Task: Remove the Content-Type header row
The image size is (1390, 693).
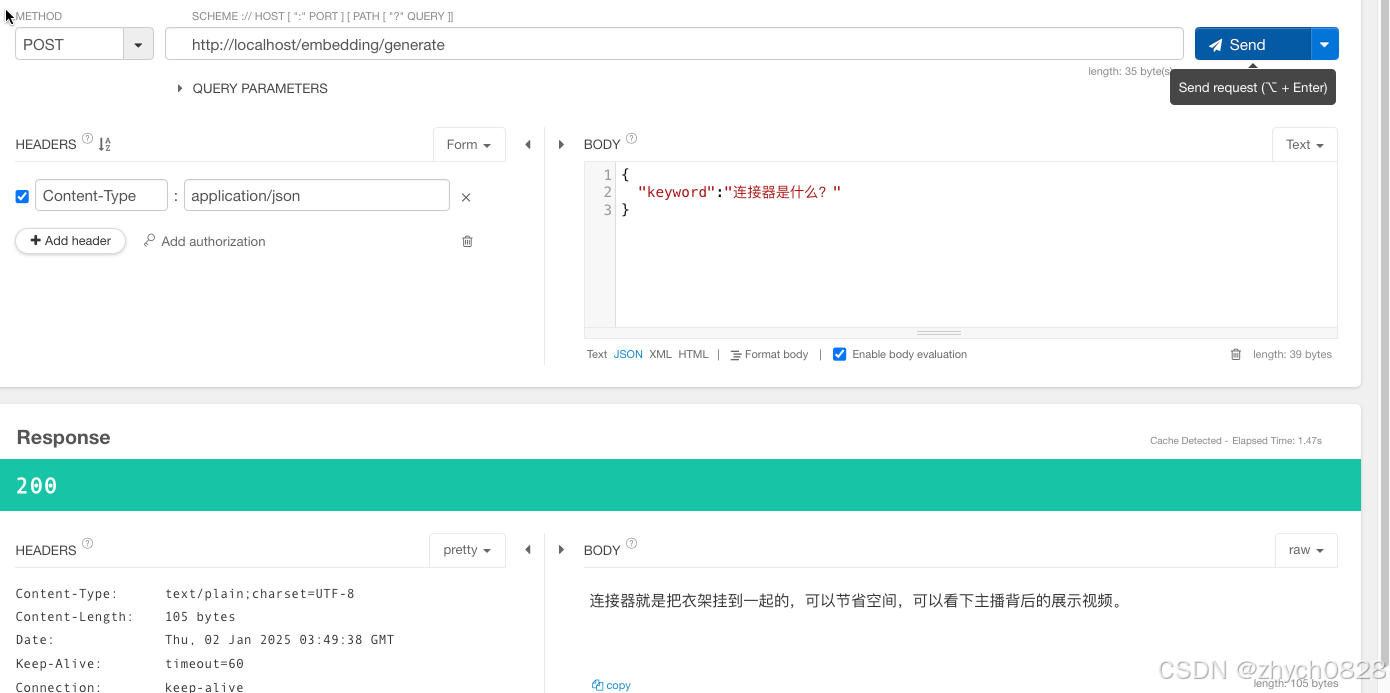Action: point(466,197)
